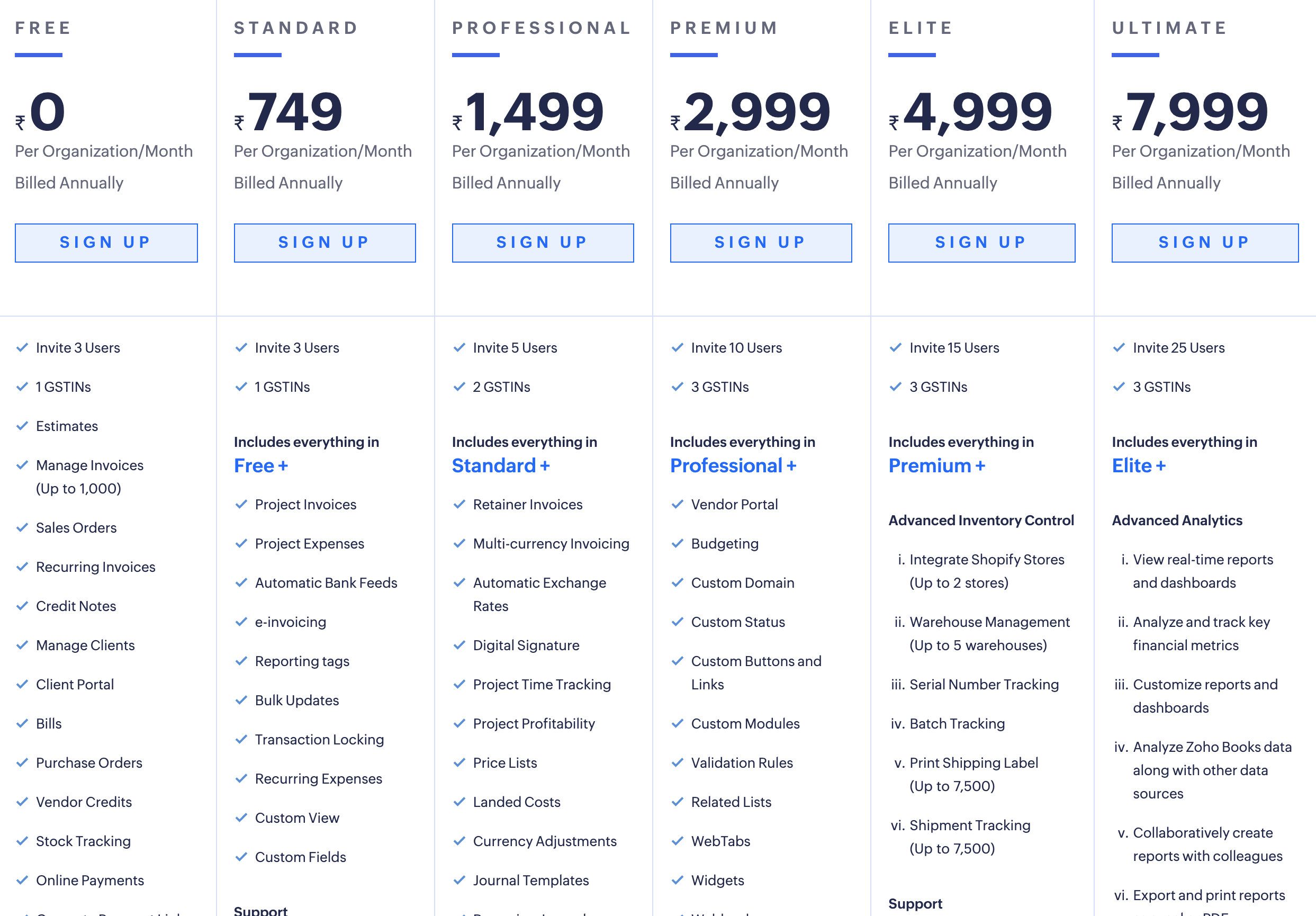1316x916 pixels.
Task: Click the checkmark beside Custom Modules
Action: coord(678,723)
